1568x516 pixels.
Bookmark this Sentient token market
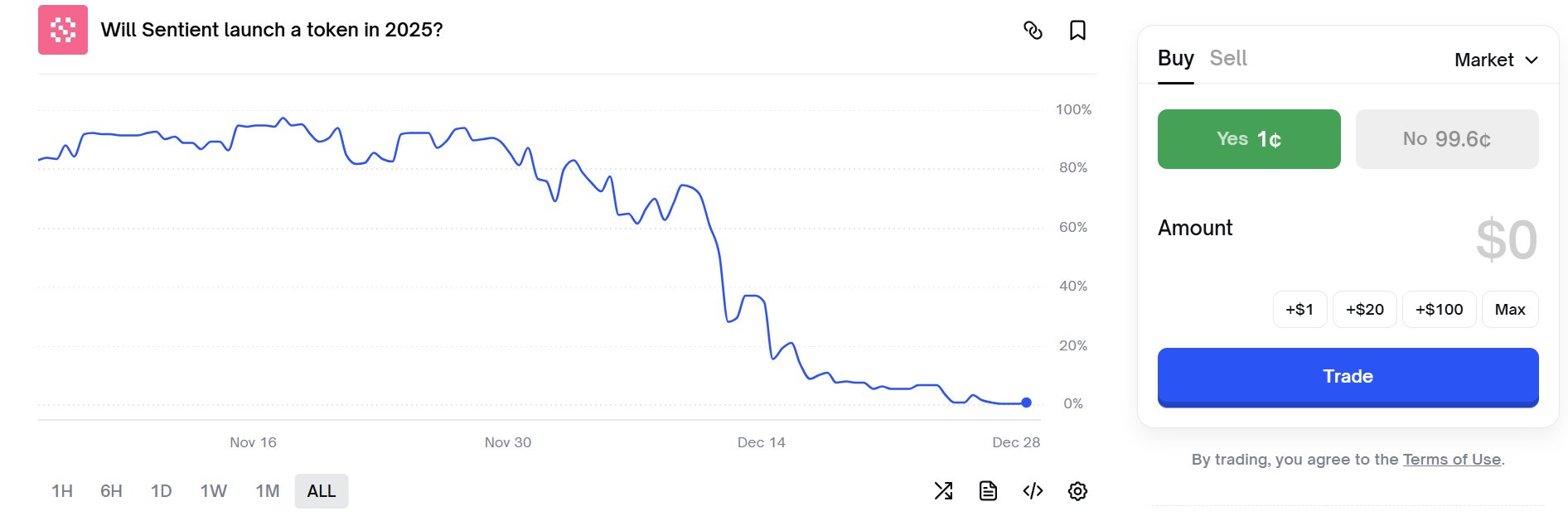click(x=1077, y=31)
